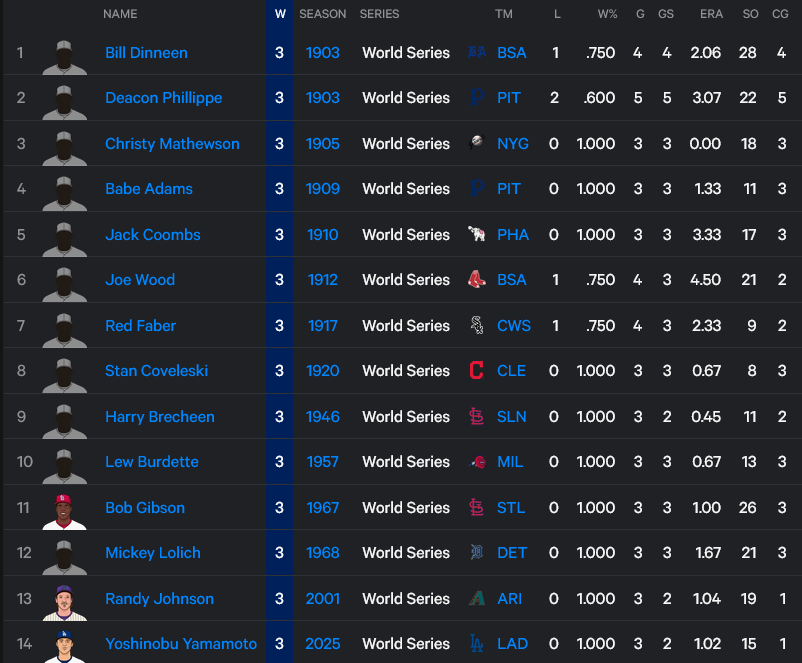Image resolution: width=802 pixels, height=663 pixels.
Task: Open Christy Mathewson's player page
Action: 172,144
